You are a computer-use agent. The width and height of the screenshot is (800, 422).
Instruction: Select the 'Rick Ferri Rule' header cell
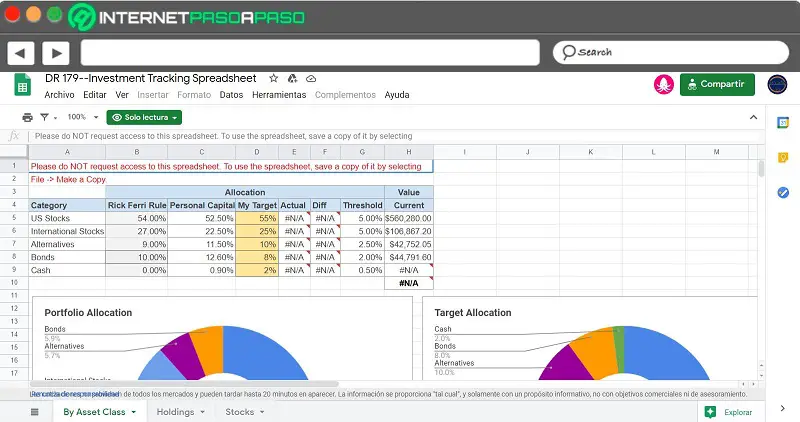click(137, 205)
